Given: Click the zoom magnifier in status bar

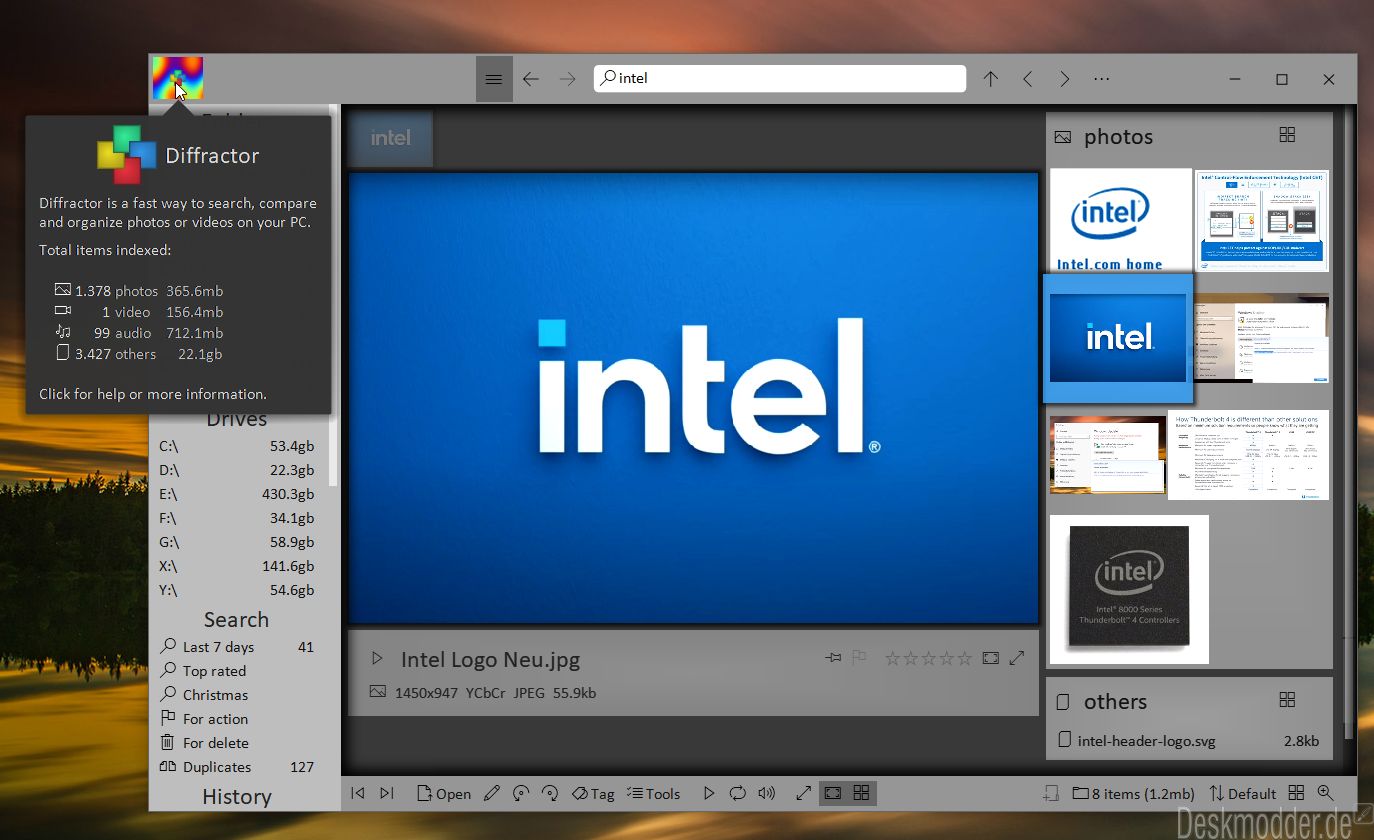Looking at the screenshot, I should 1325,792.
